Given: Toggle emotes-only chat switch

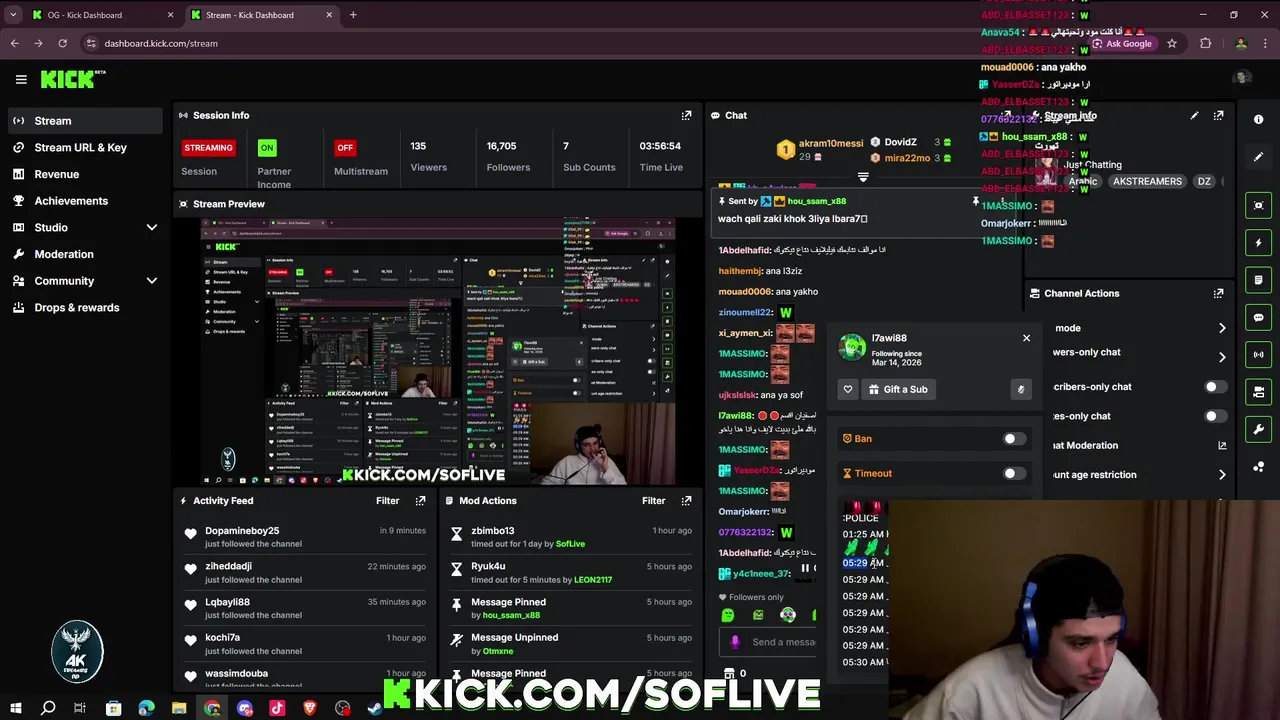Looking at the screenshot, I should click(x=1214, y=416).
